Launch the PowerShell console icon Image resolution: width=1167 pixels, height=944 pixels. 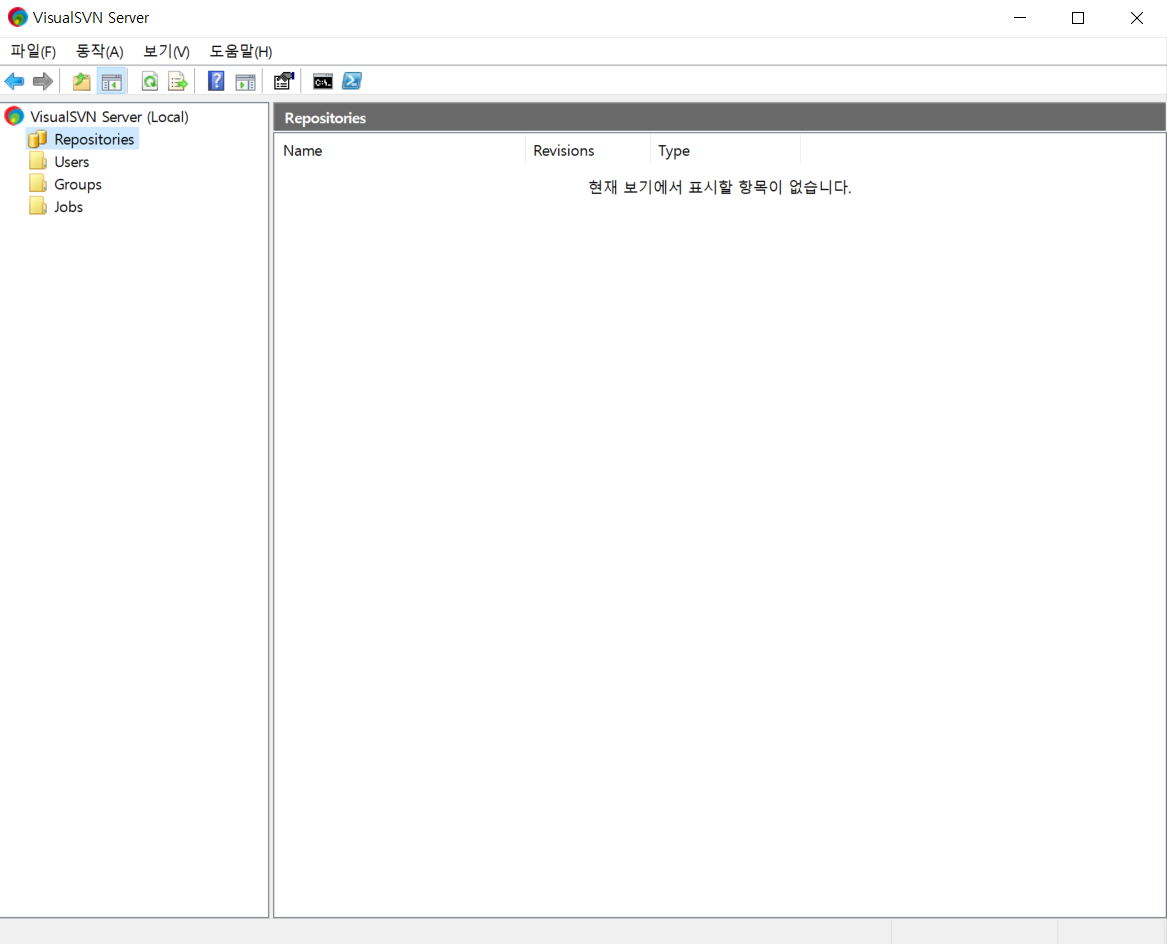351,81
